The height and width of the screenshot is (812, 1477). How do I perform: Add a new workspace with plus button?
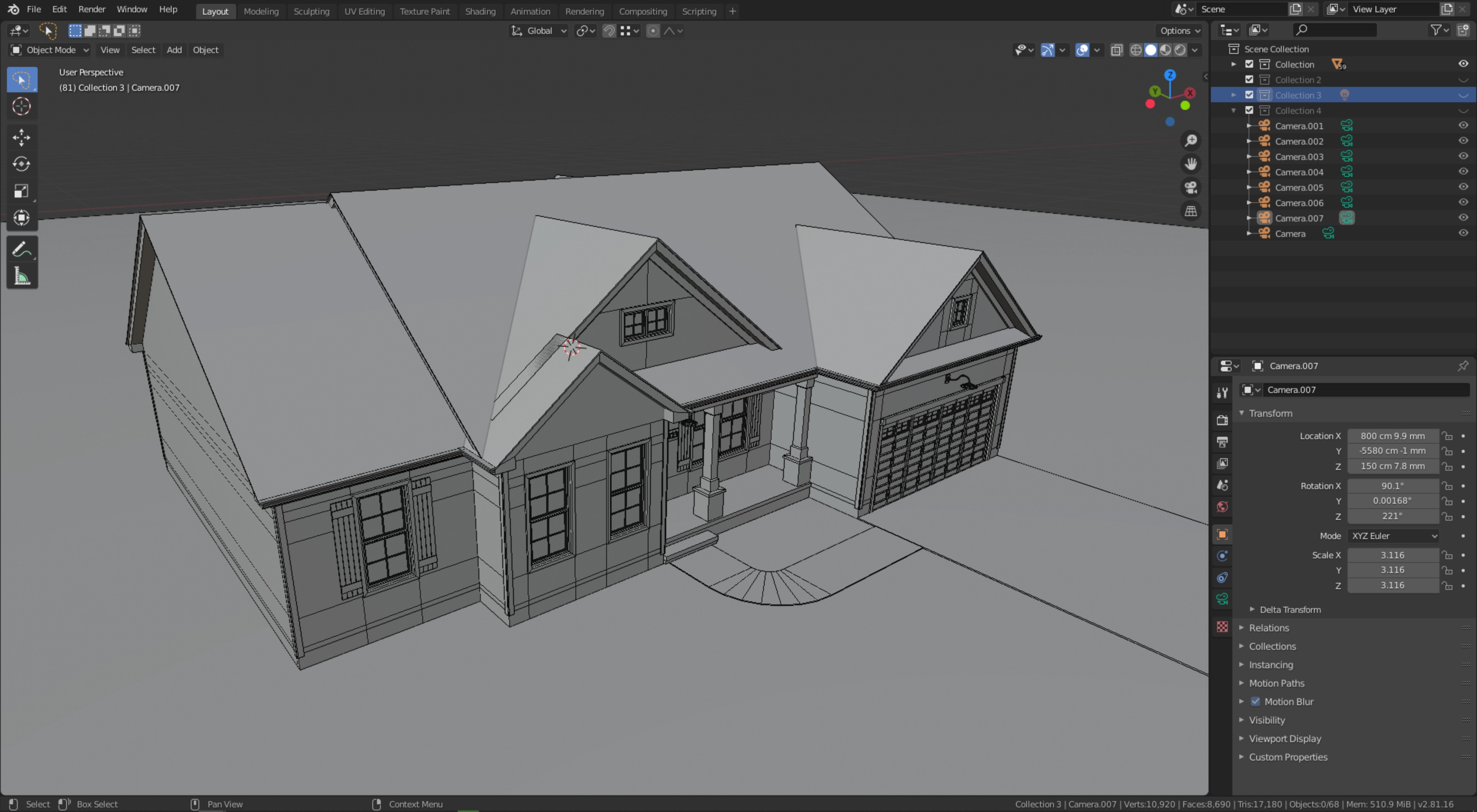732,11
